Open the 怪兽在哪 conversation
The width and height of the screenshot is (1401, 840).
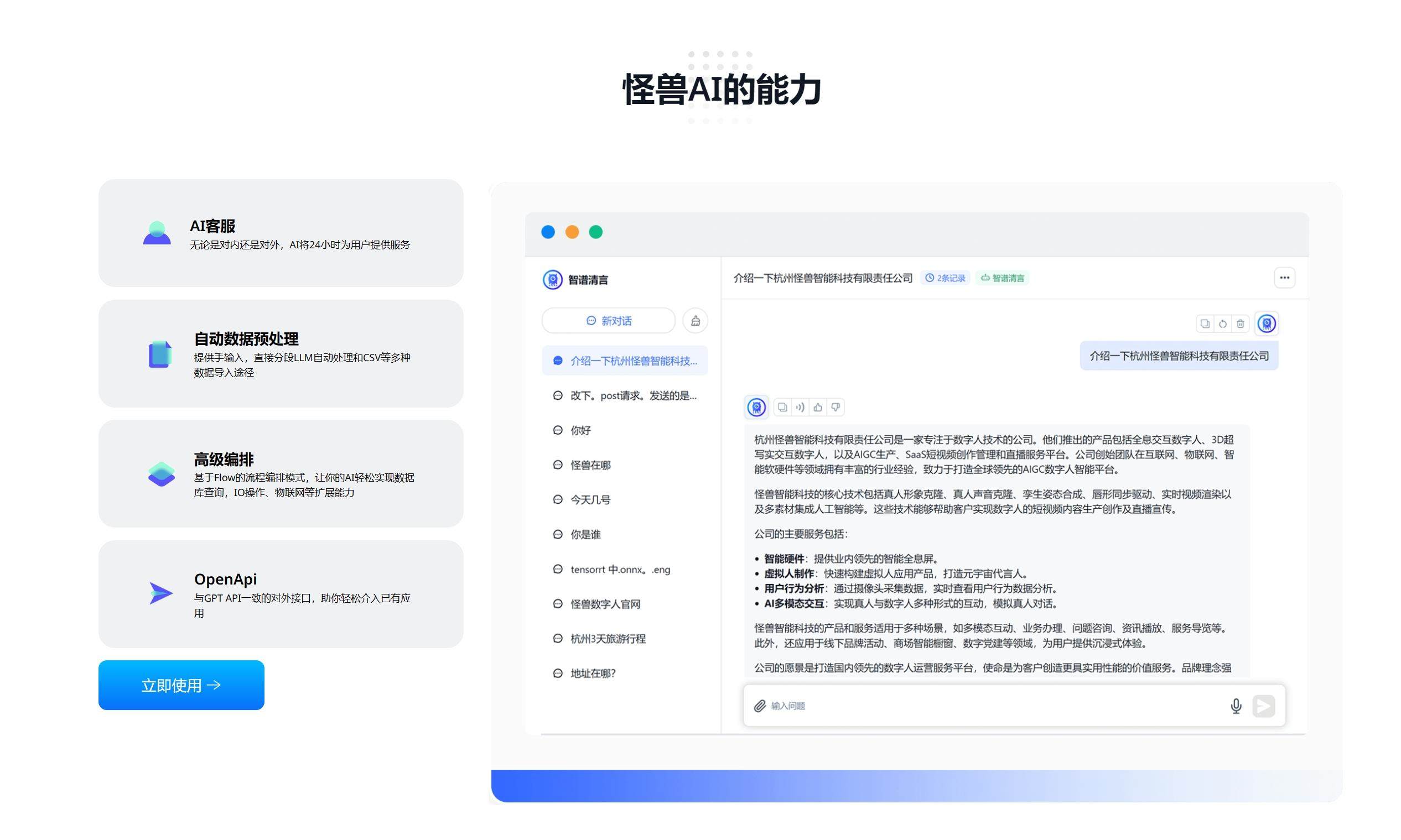tap(625, 465)
